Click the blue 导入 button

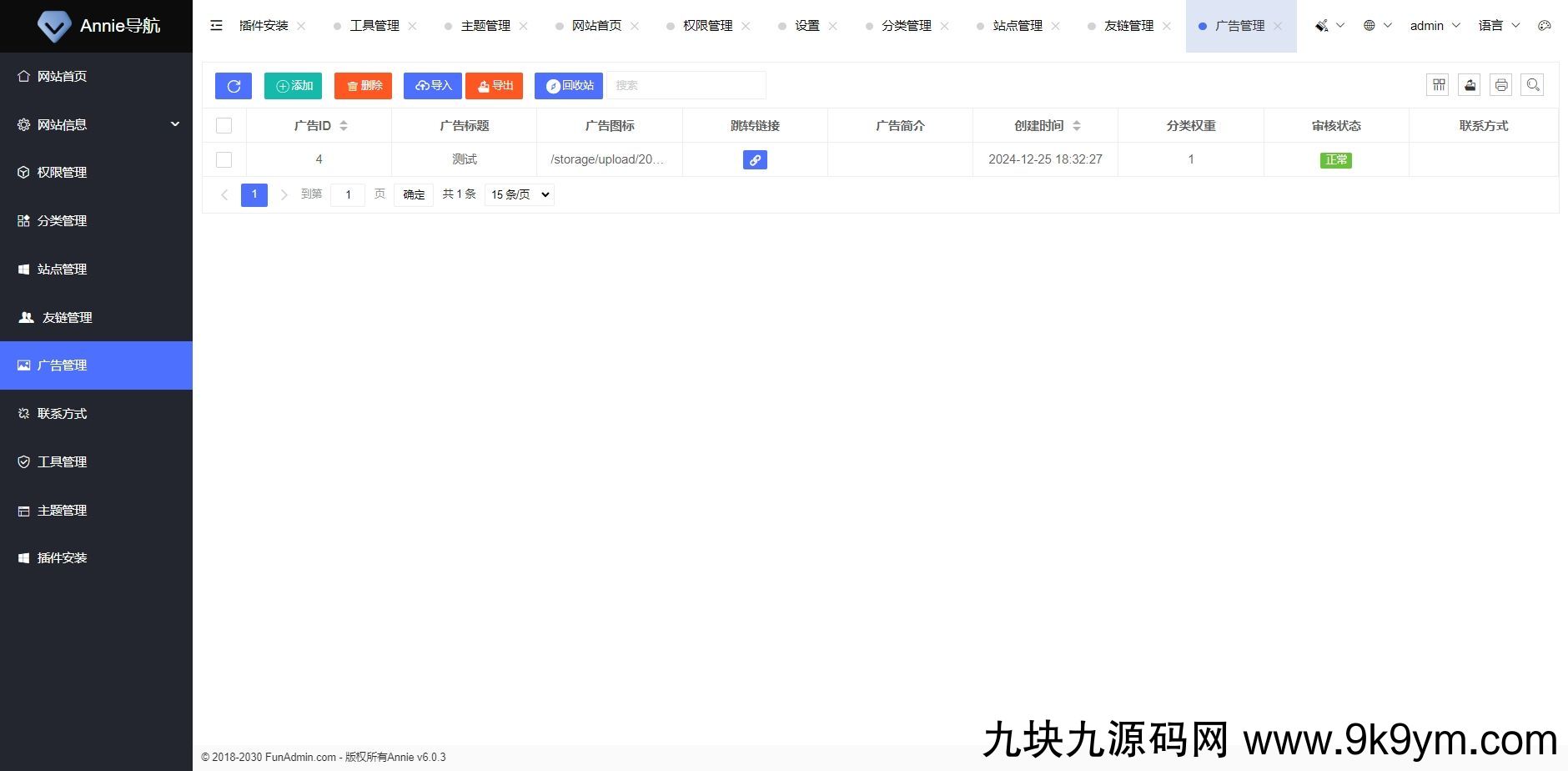433,86
